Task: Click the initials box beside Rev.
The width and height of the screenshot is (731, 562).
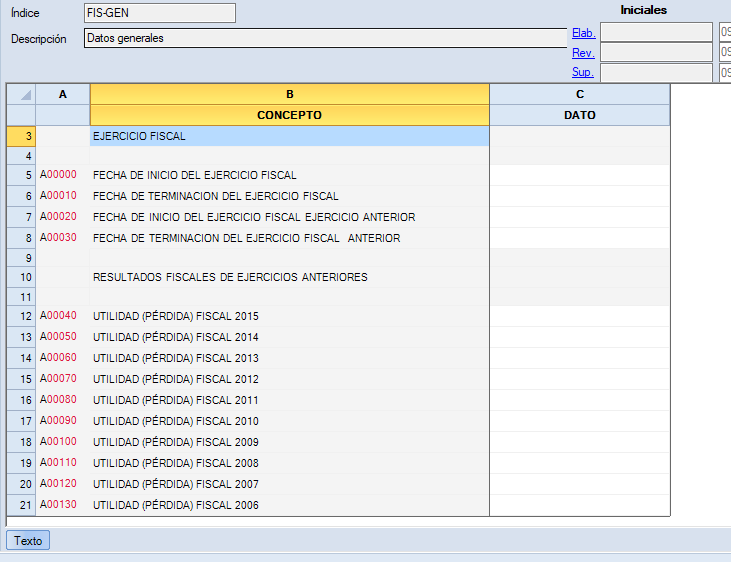Action: [x=656, y=53]
